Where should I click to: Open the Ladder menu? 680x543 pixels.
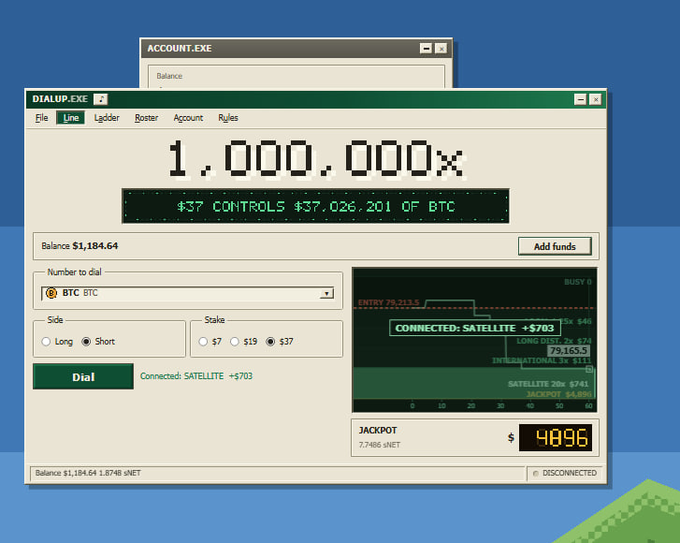107,118
